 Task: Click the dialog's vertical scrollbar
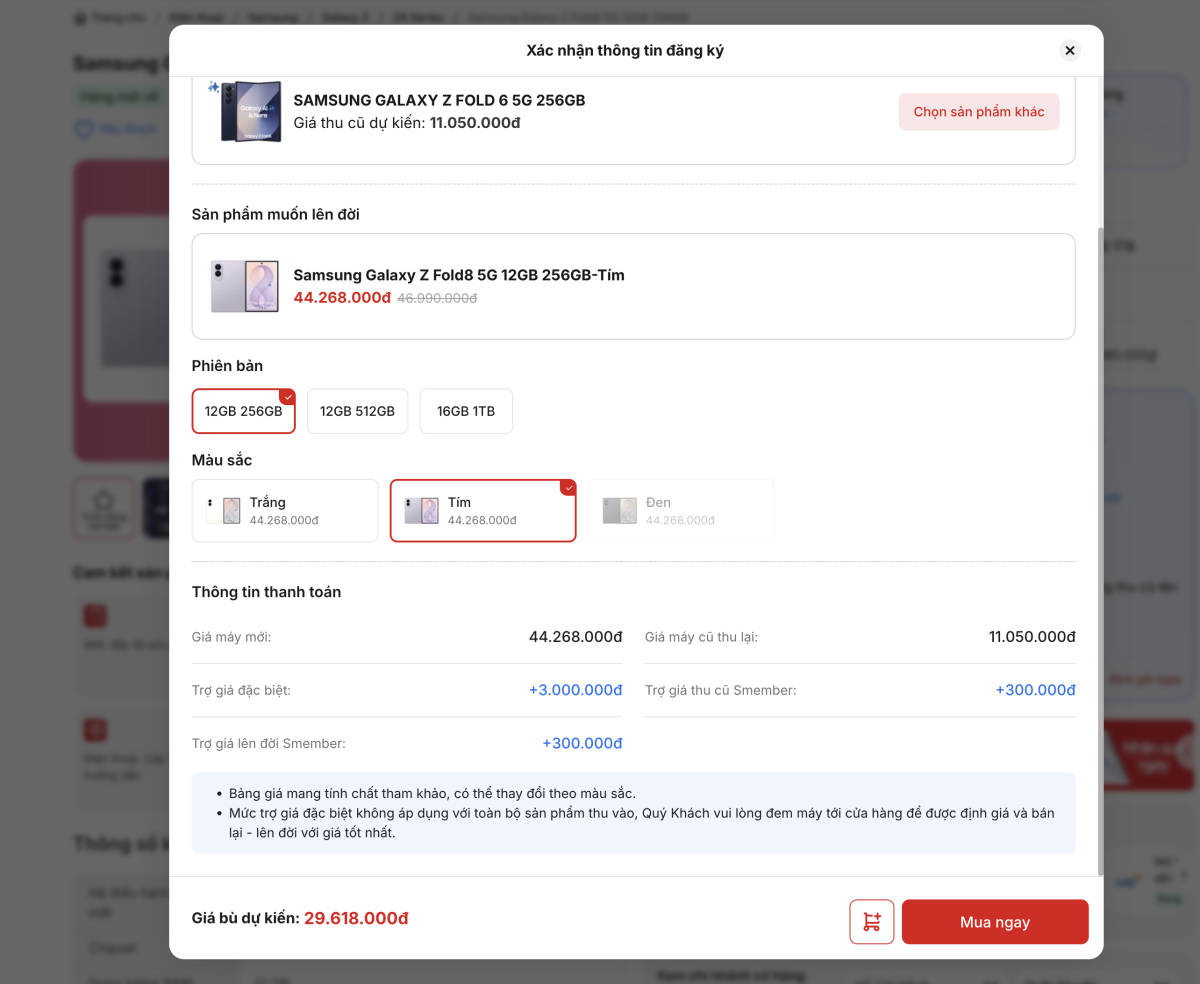coord(1101,550)
